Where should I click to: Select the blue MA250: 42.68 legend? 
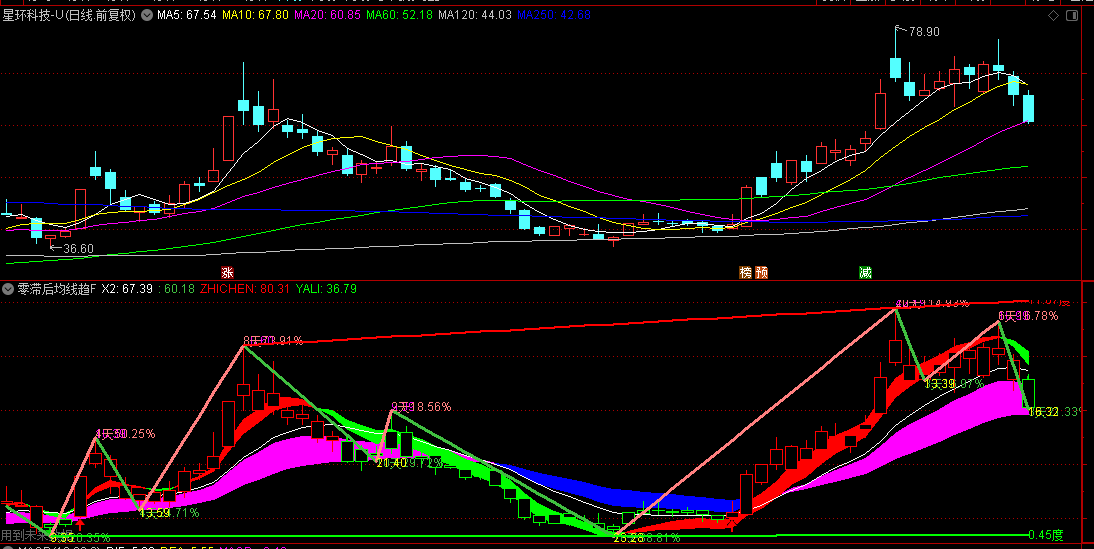[x=554, y=15]
